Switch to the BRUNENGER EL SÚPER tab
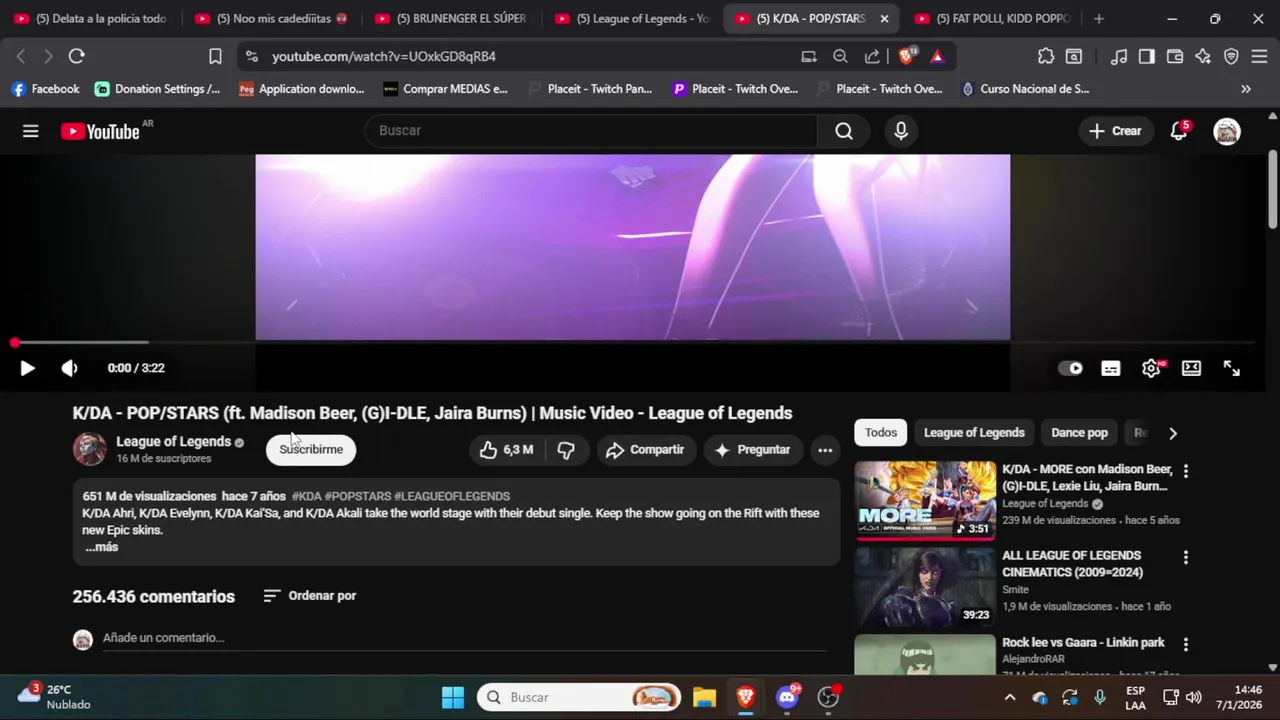Screen dimensions: 1280x720 pos(451,19)
